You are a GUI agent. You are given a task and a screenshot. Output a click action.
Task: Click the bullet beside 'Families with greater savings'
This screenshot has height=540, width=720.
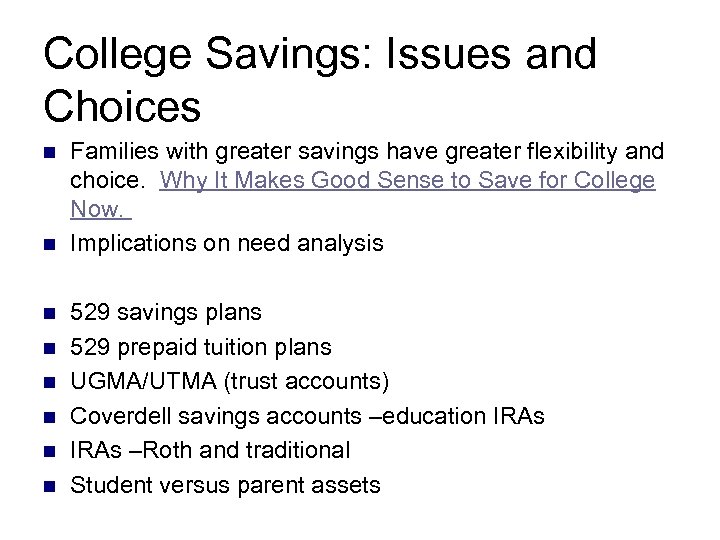(47, 153)
